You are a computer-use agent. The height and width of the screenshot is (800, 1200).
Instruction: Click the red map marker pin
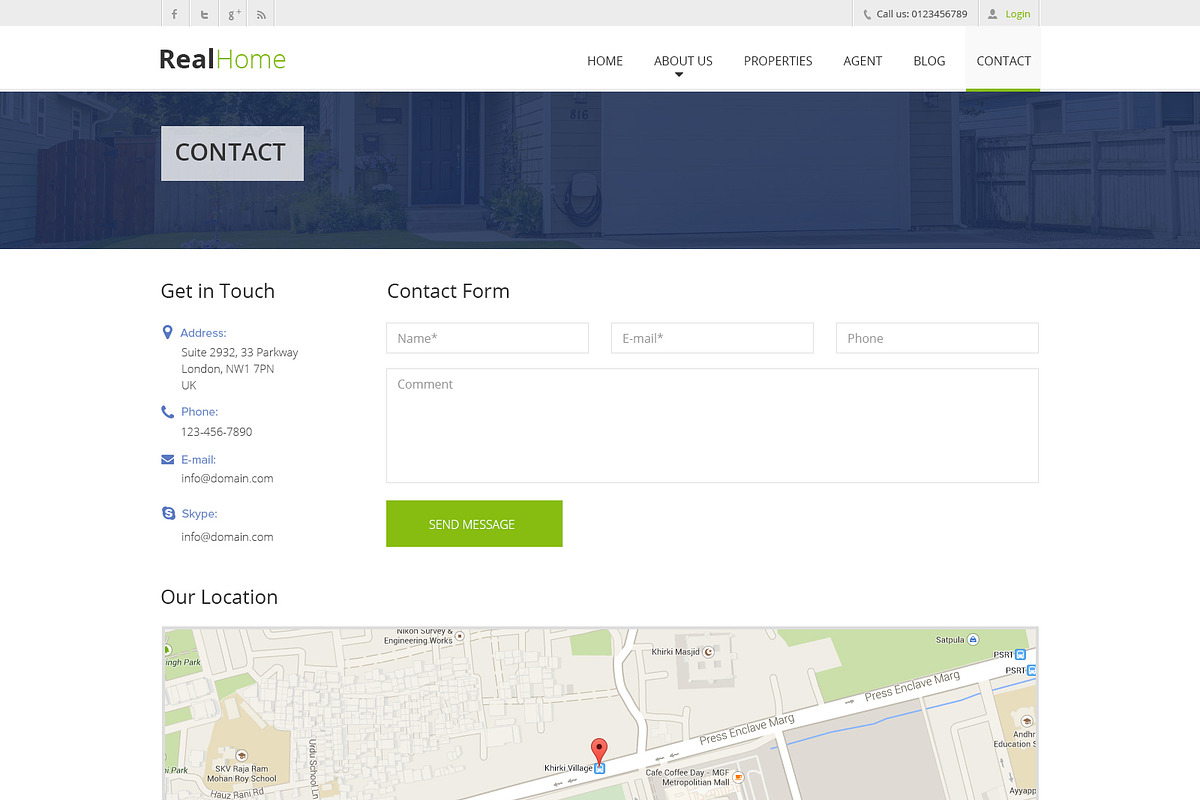pos(599,751)
